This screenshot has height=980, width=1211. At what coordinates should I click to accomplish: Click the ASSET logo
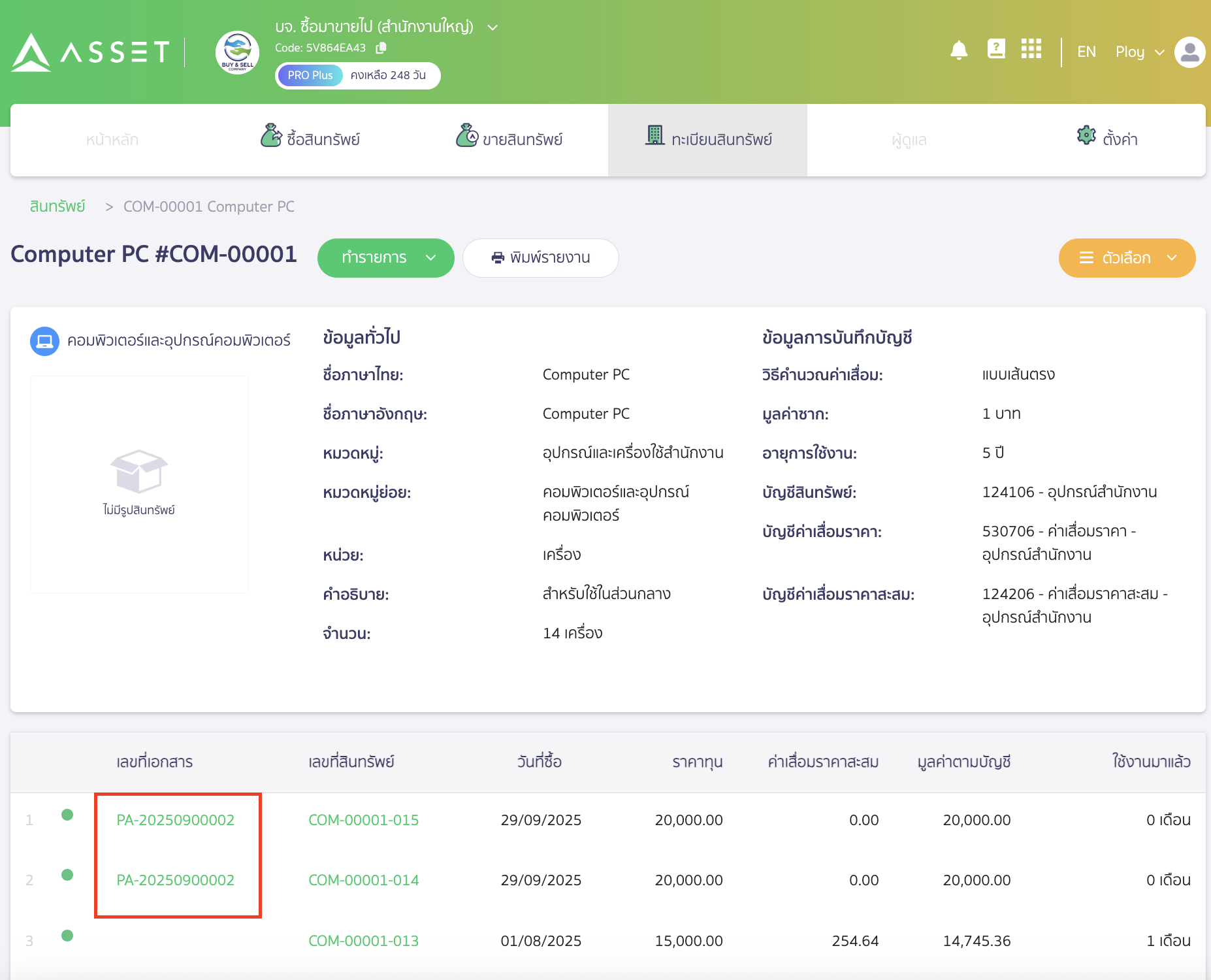[x=89, y=52]
